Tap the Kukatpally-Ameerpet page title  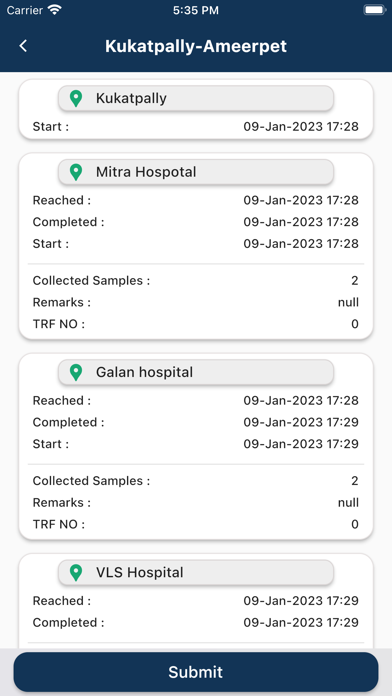(196, 46)
